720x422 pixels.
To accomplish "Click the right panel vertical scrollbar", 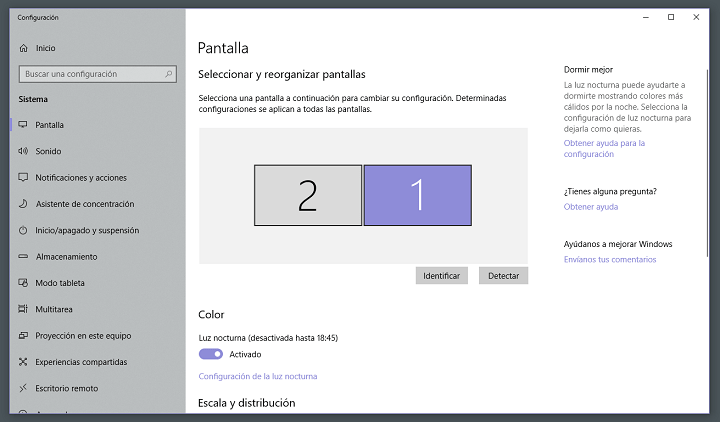I will pos(707,163).
